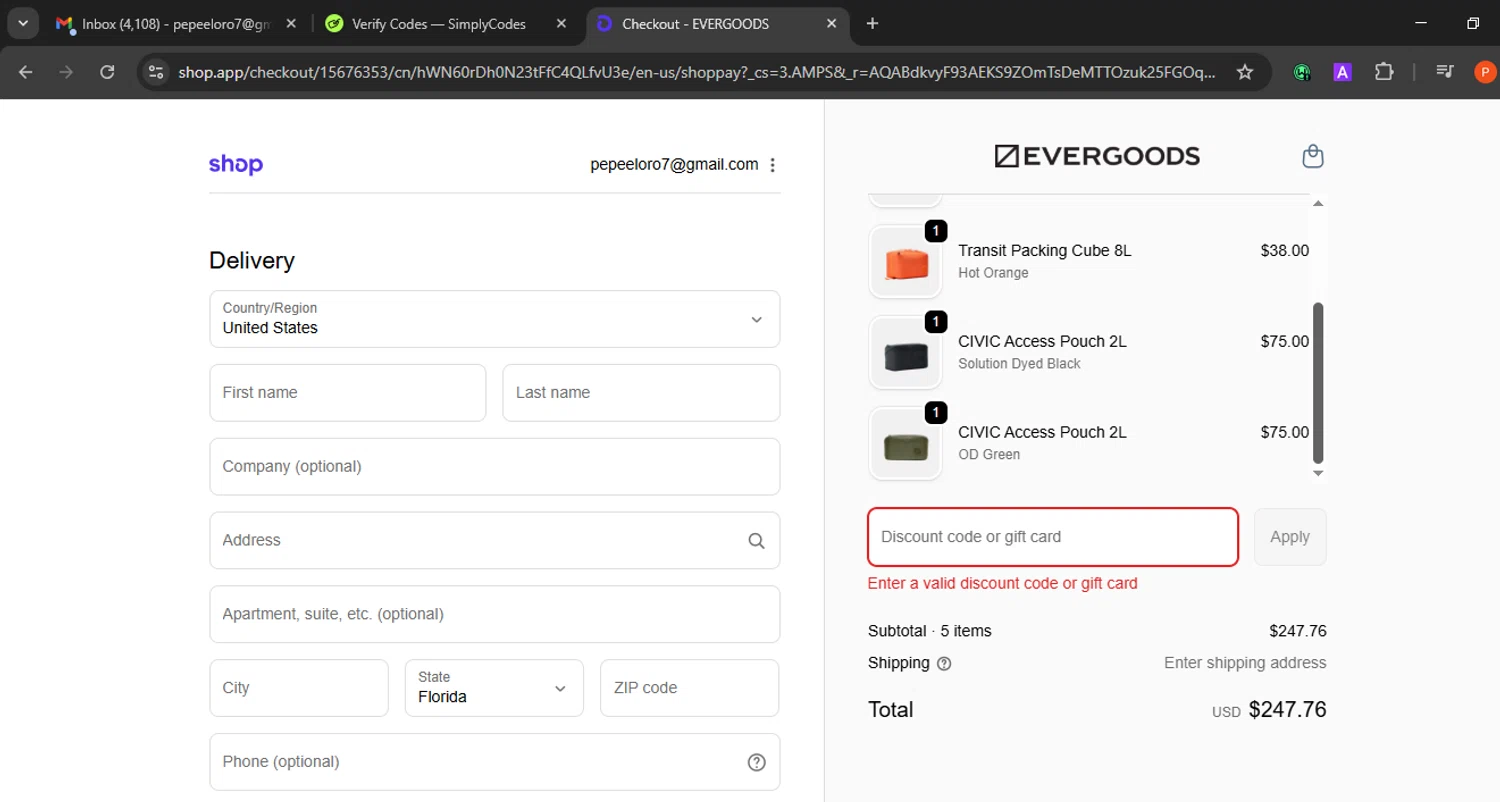The height and width of the screenshot is (802, 1500).
Task: Click the Transit Packing Cube 8L thumbnail
Action: pyautogui.click(x=906, y=262)
